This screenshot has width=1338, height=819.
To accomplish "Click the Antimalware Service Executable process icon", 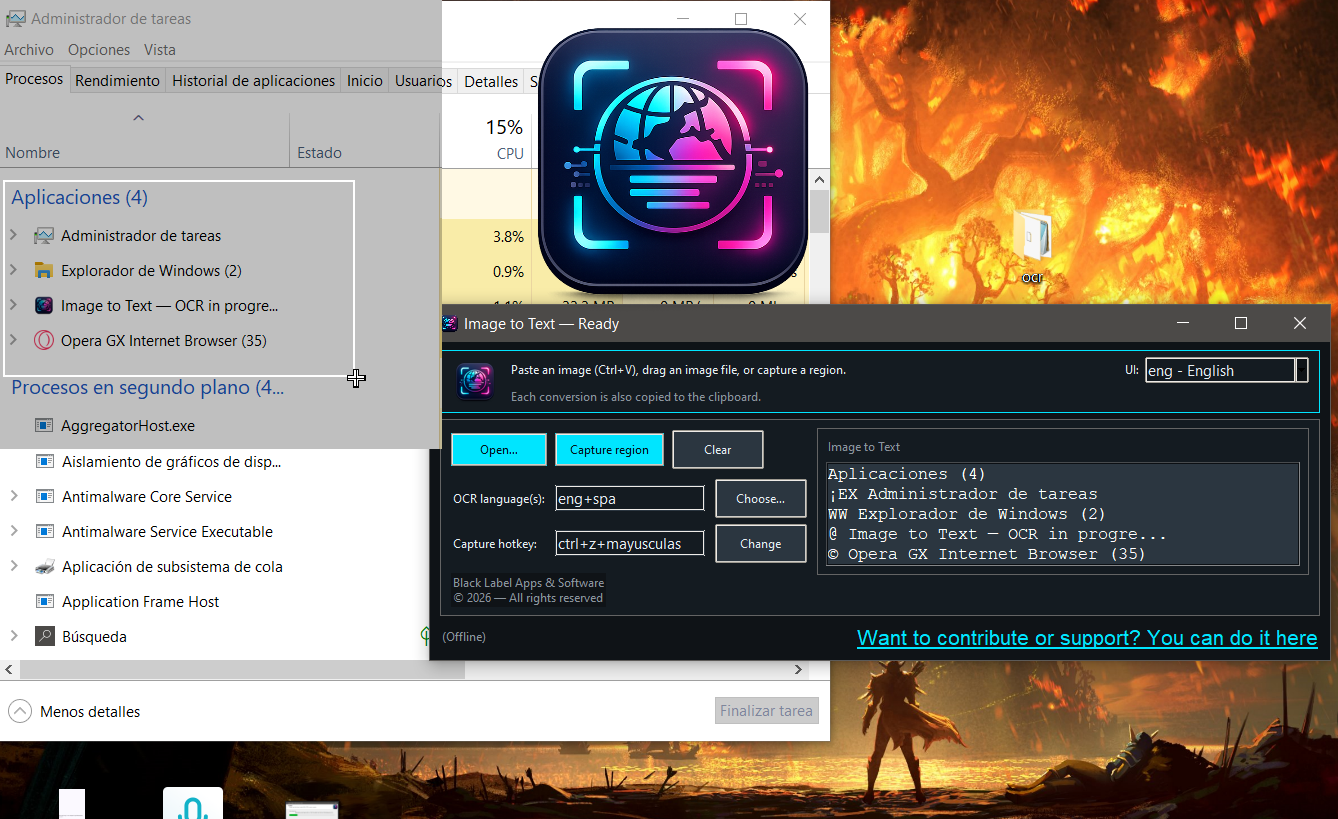I will [44, 532].
